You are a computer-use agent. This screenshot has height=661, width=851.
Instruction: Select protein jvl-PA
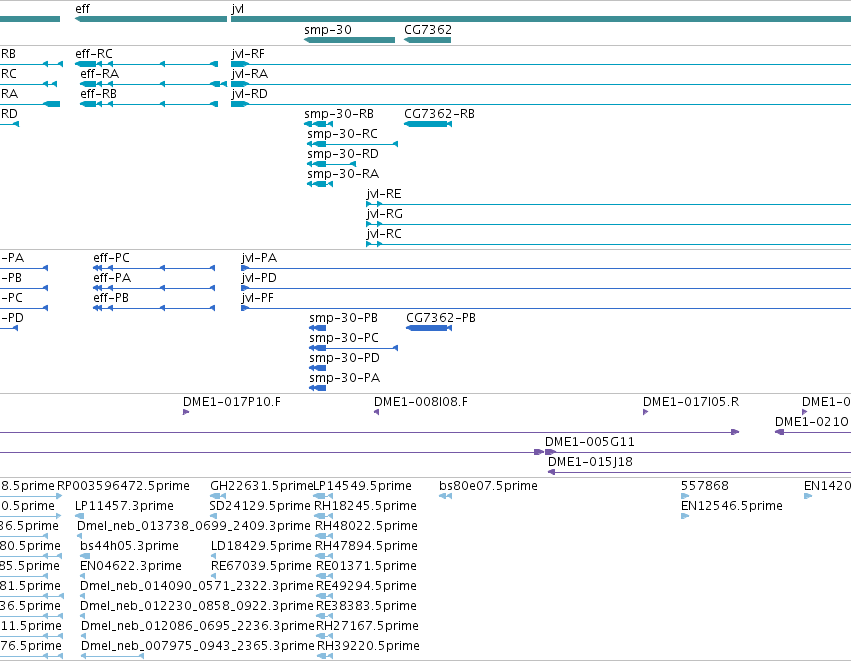(546, 268)
